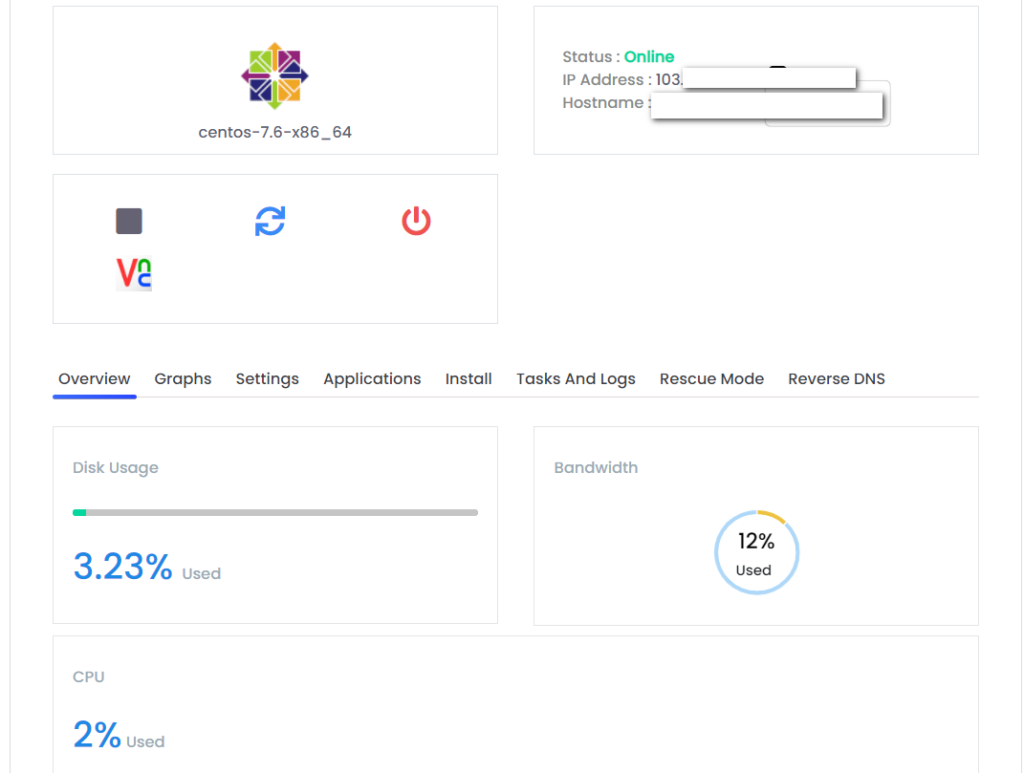The height and width of the screenshot is (773, 1024).
Task: Switch to the Graphs tab
Action: point(183,379)
